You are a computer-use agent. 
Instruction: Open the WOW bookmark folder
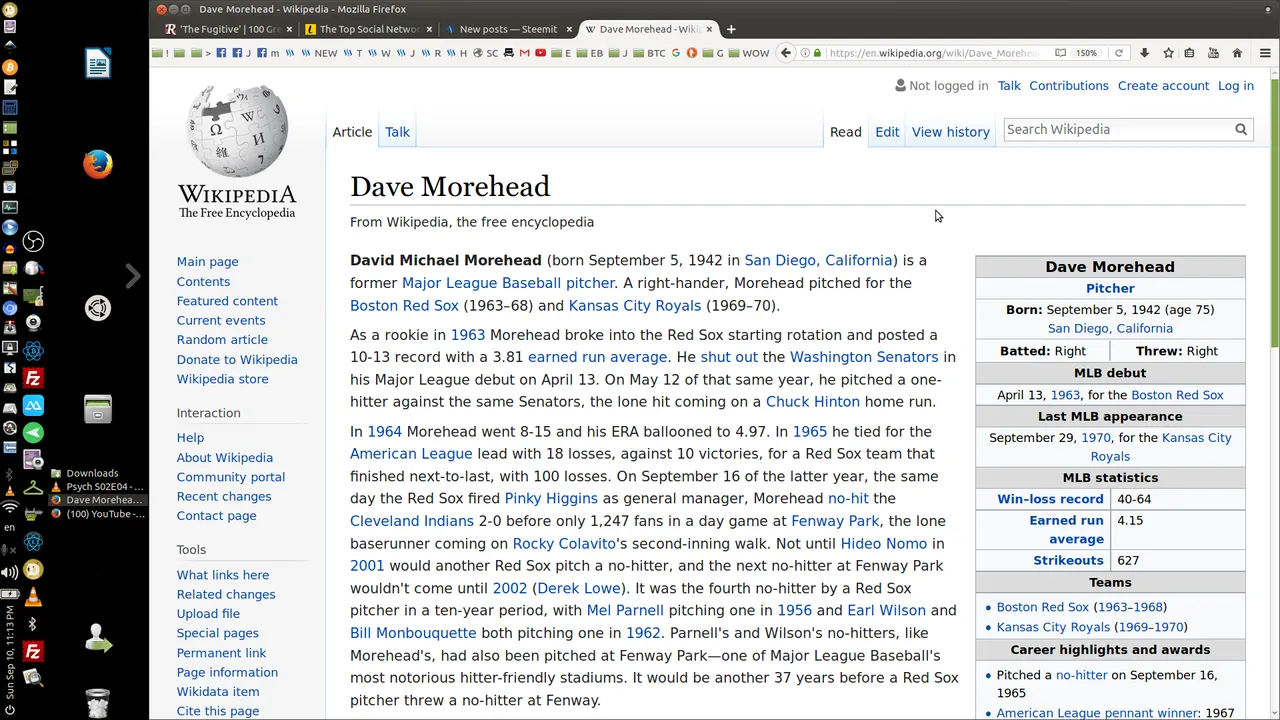pyautogui.click(x=750, y=53)
